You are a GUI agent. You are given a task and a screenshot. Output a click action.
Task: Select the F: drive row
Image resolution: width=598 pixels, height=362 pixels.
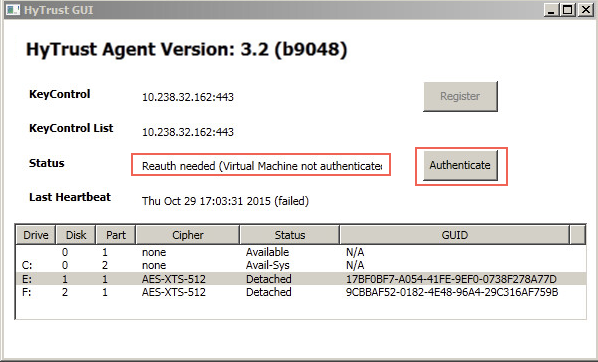301,292
